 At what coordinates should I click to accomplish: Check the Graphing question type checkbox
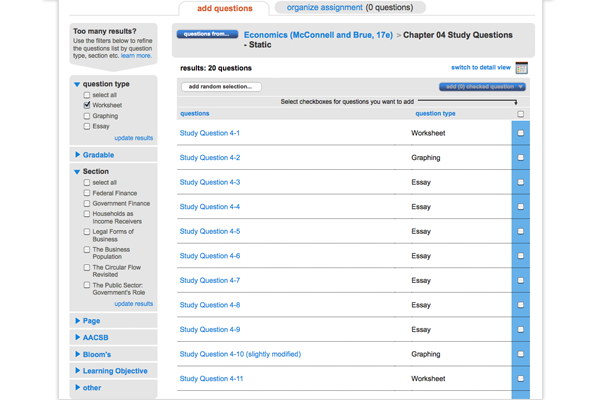88,116
